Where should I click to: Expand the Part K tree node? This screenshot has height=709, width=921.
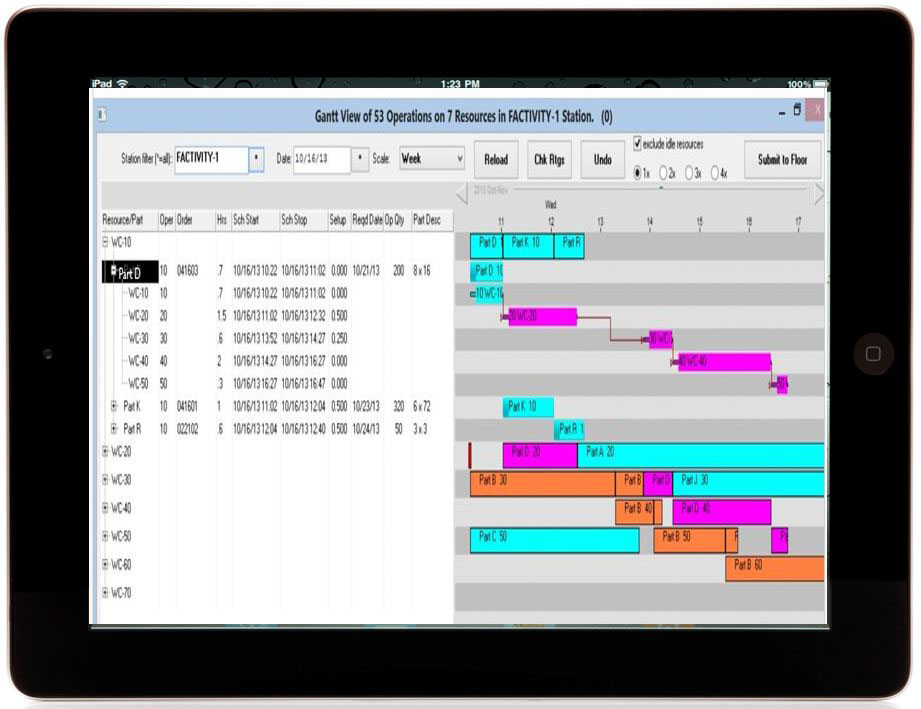pos(113,407)
